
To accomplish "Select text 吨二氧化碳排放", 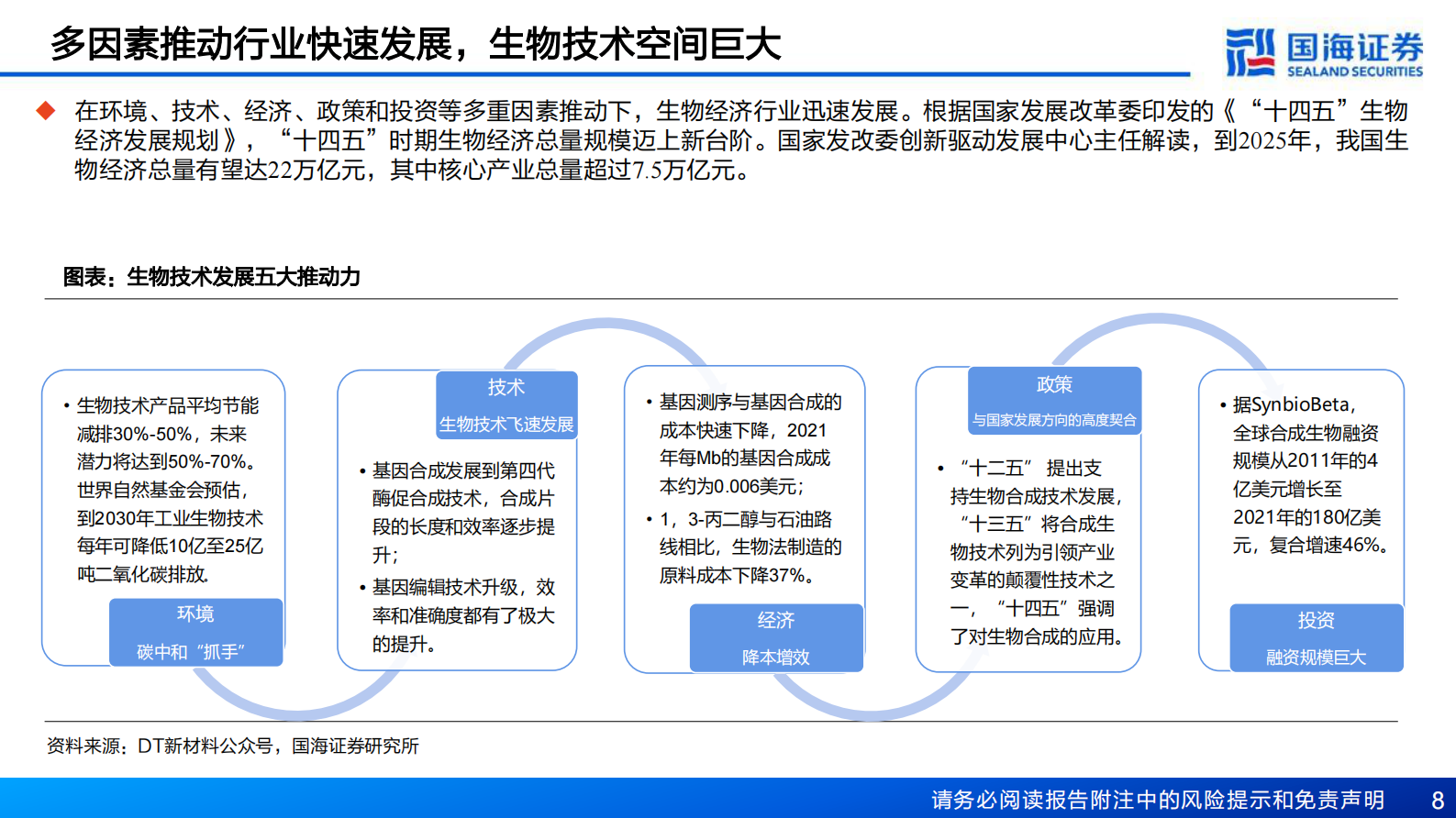I will [142, 574].
